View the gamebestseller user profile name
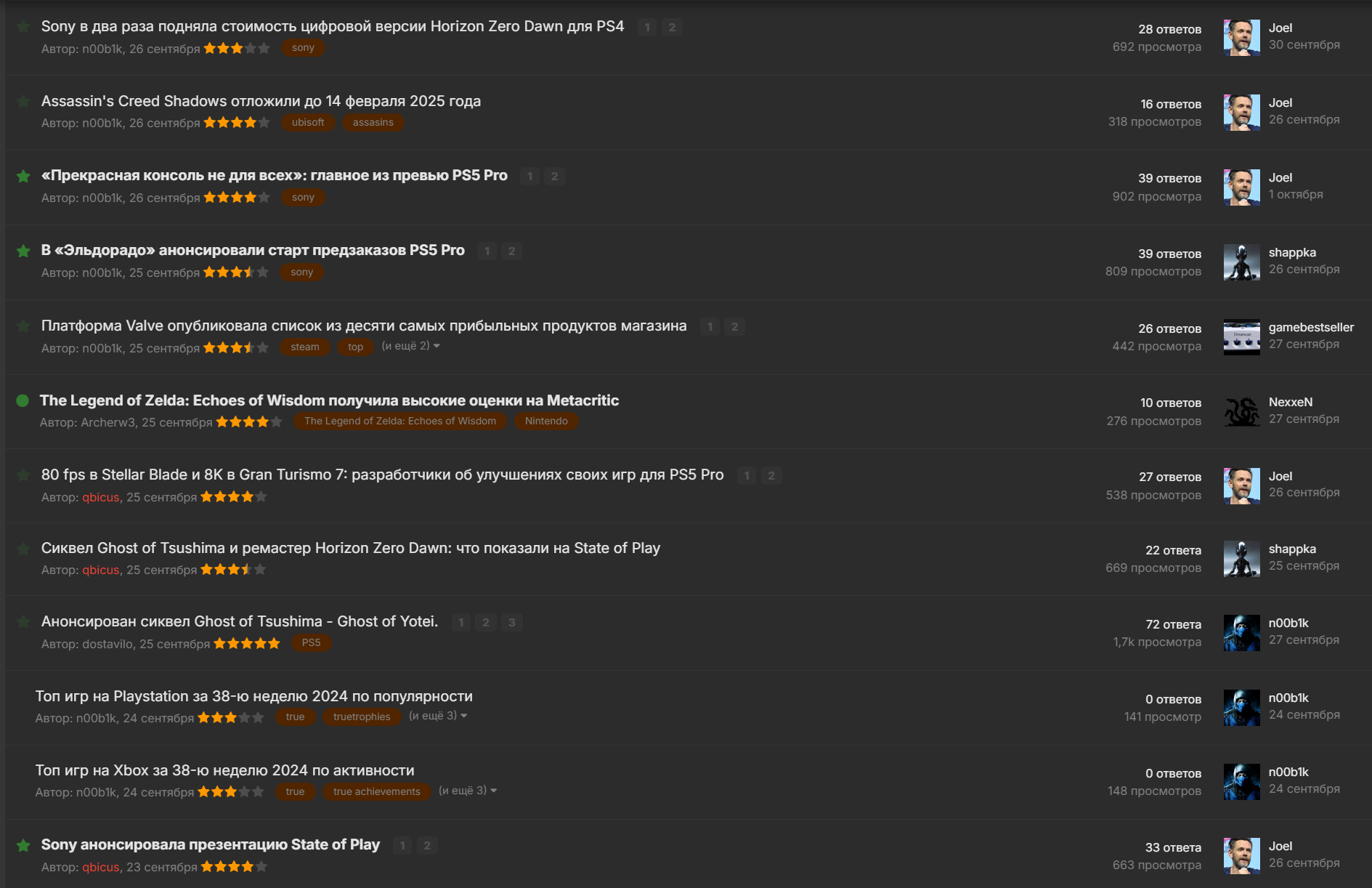This screenshot has height=888, width=1372. point(1311,327)
